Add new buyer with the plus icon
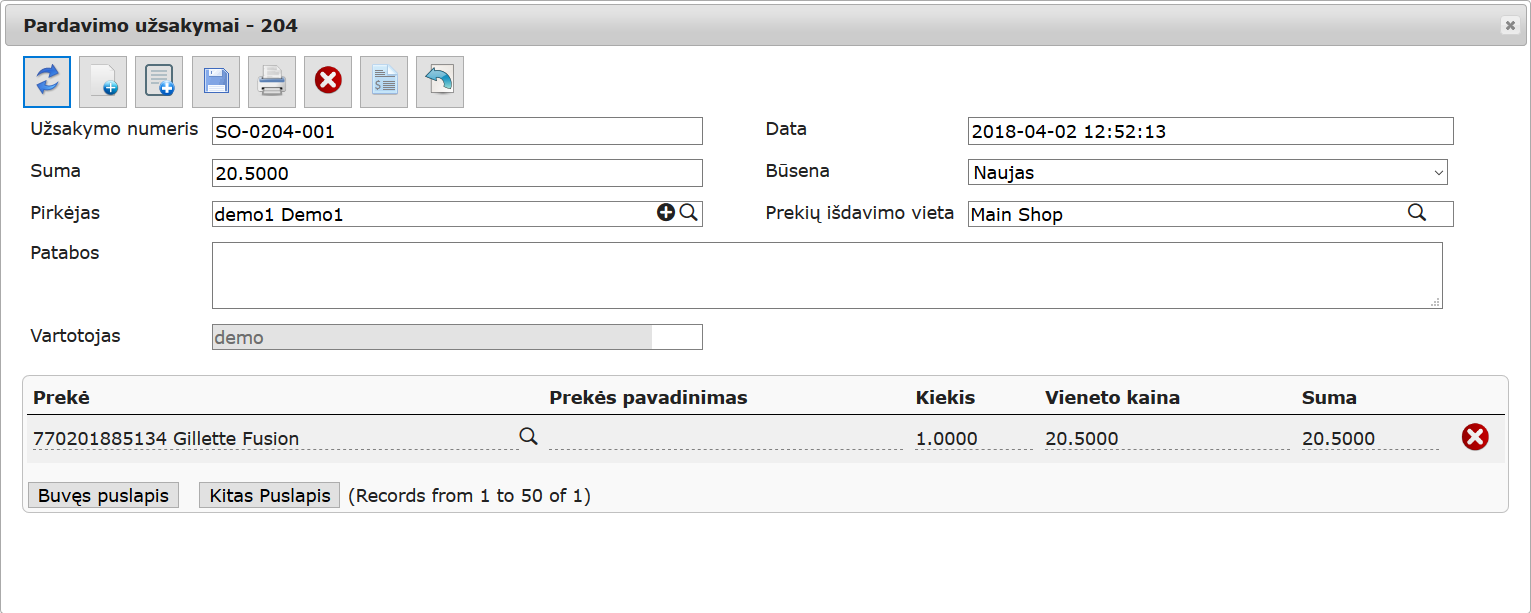 tap(666, 212)
